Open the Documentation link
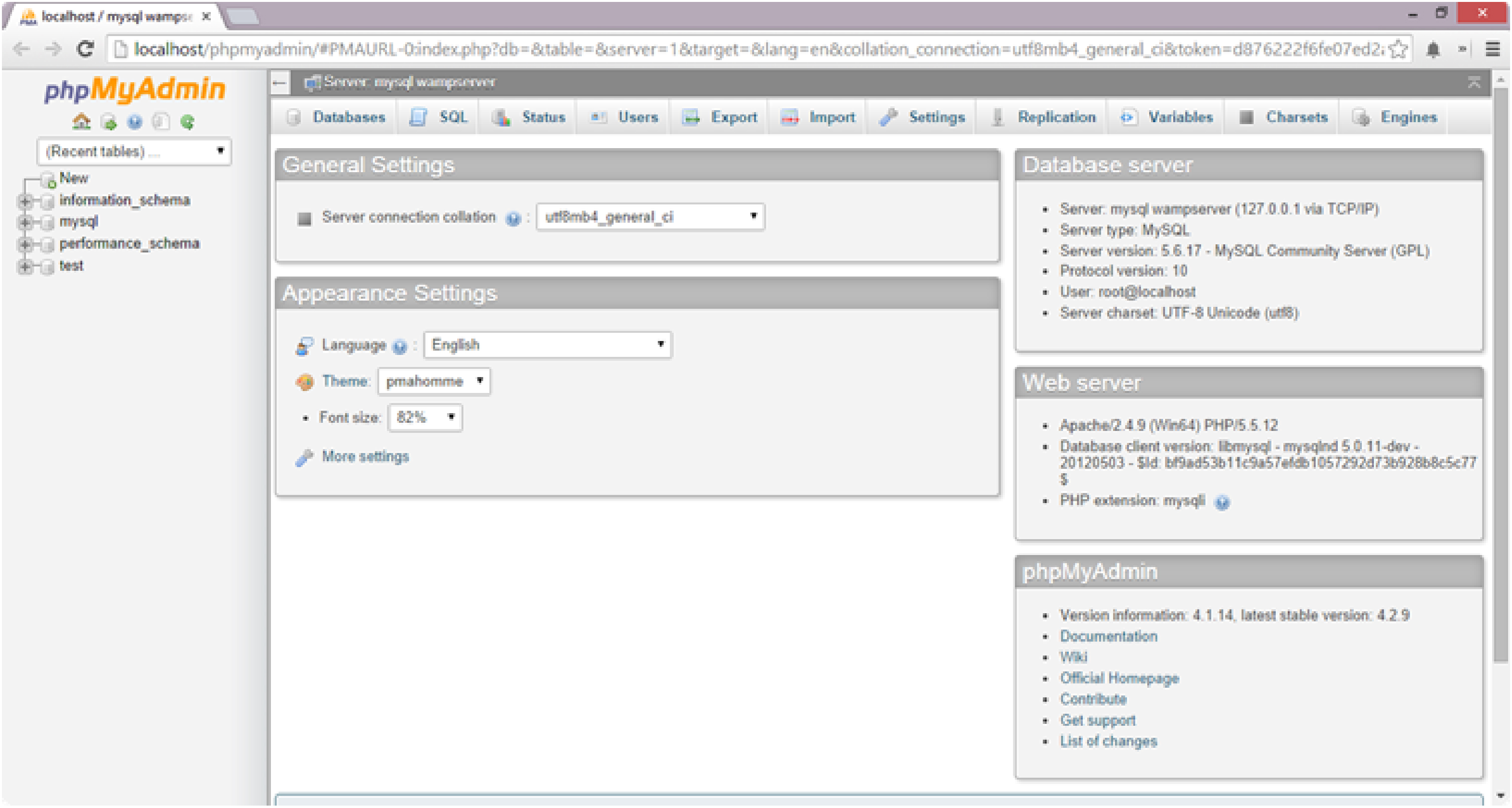1512x808 pixels. pos(1108,638)
